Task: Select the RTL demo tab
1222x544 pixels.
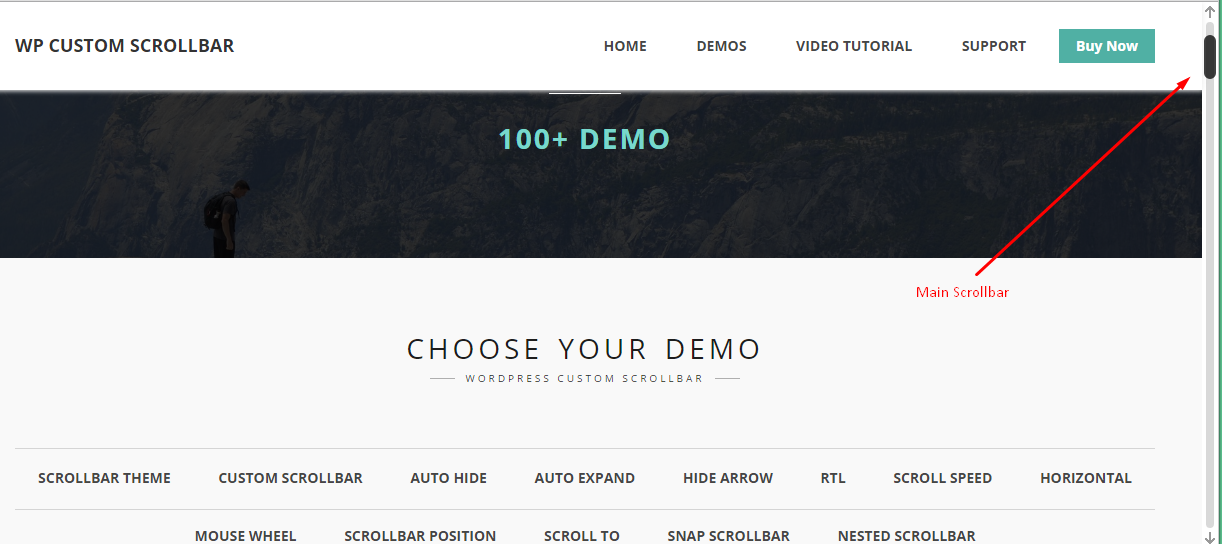Action: [x=833, y=478]
